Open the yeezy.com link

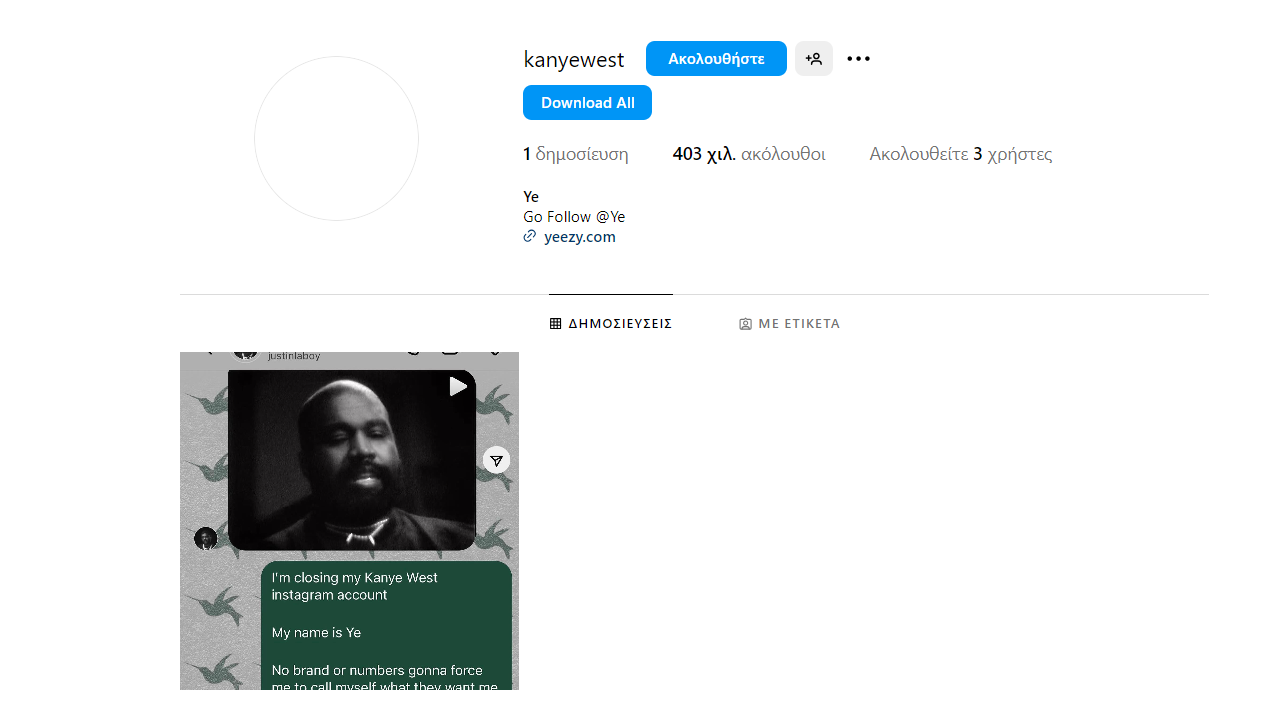(x=579, y=237)
